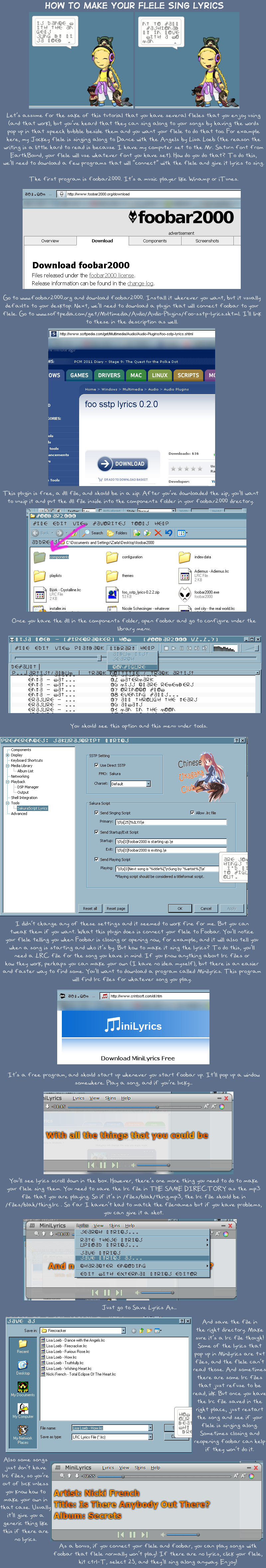Open Screenshots tab on foobar2000 website
This screenshot has height=1568, width=266.
pos(207,241)
